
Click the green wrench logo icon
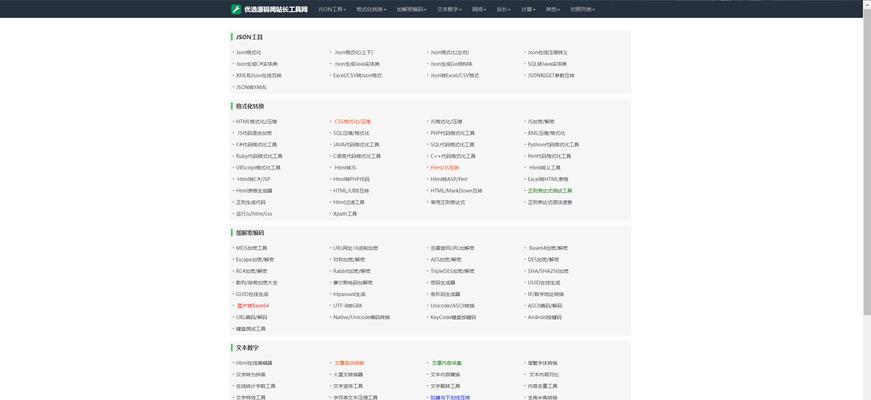(236, 9)
